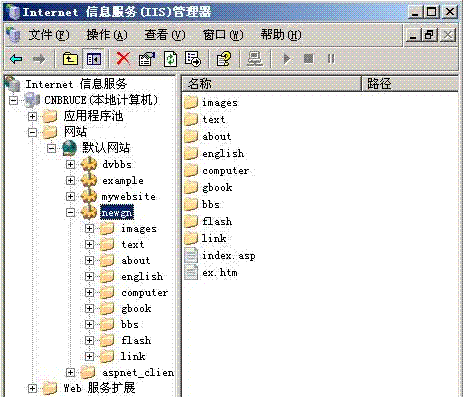This screenshot has width=463, height=397.
Task: Expand the mywebsite virtual directory
Action: click(70, 196)
